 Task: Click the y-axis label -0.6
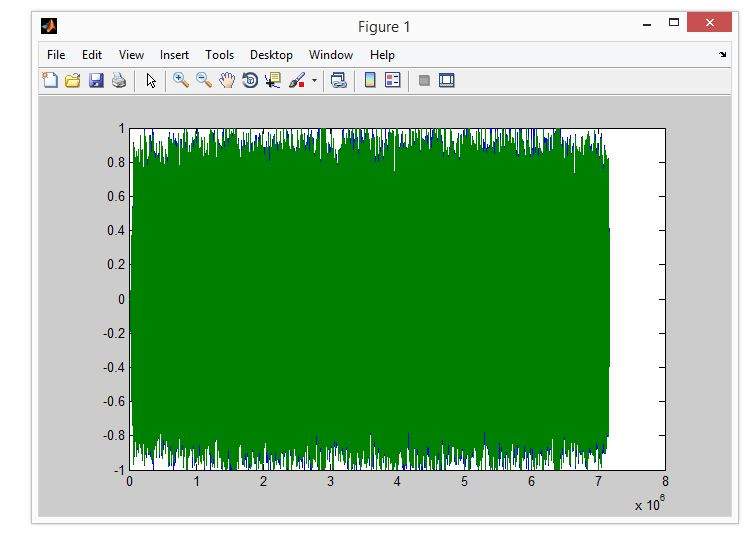(x=114, y=401)
